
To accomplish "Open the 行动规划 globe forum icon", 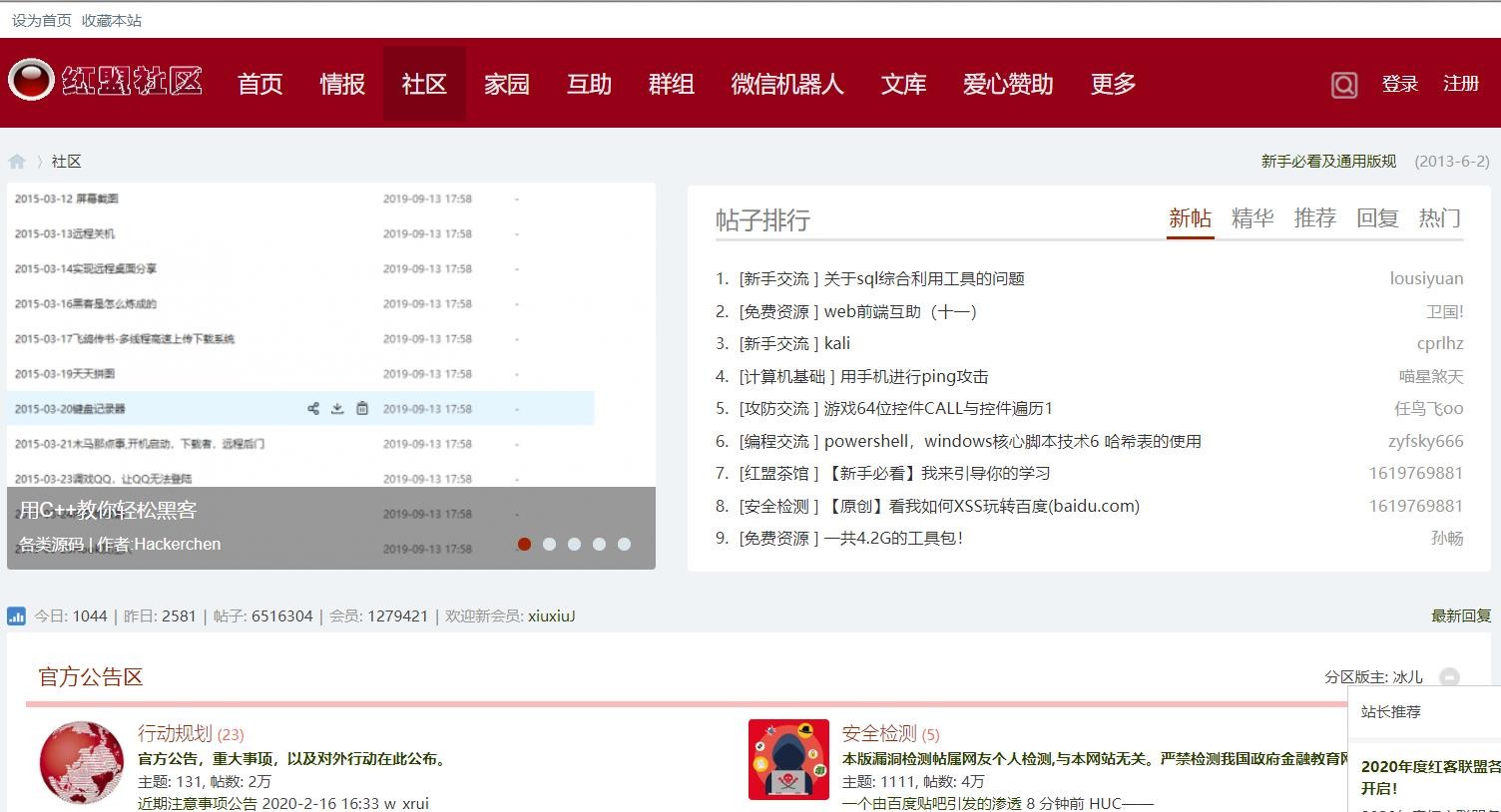I will (82, 762).
